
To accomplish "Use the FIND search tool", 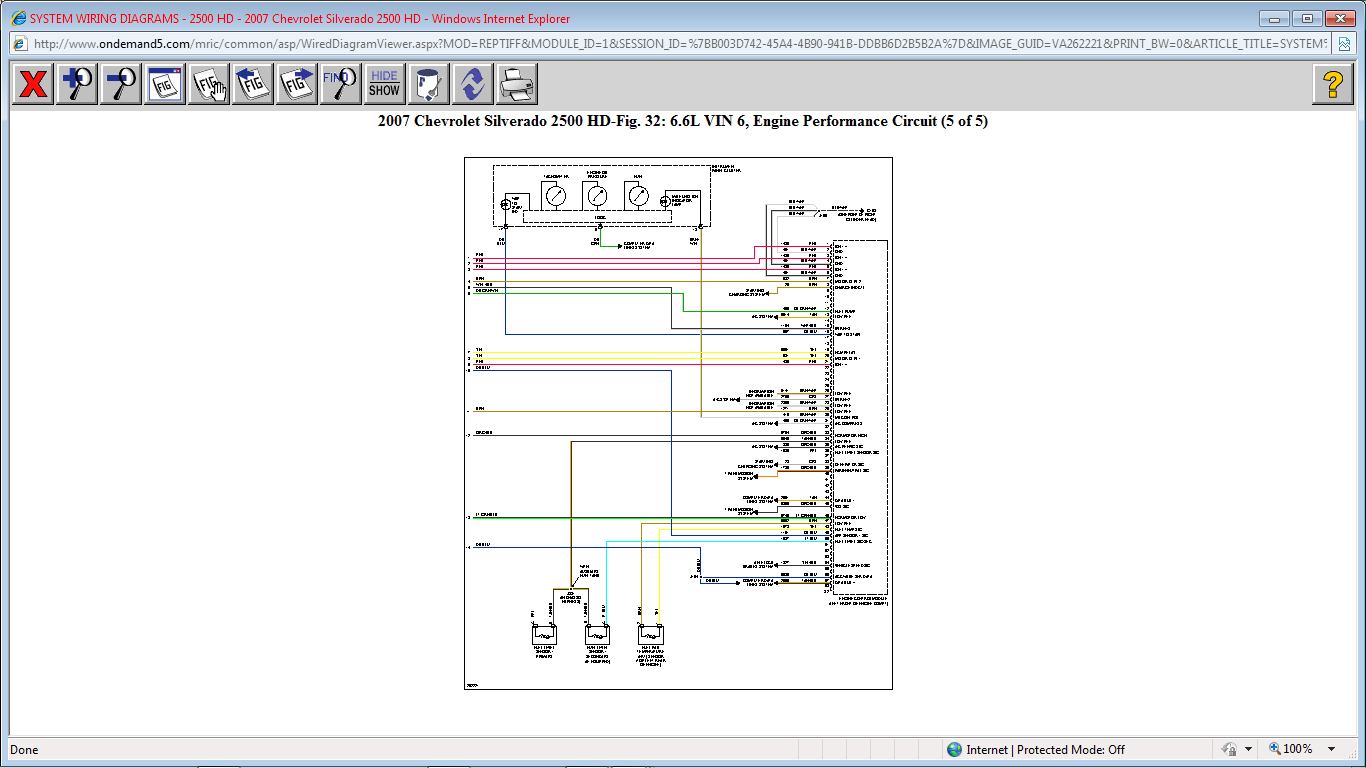I will [x=339, y=84].
